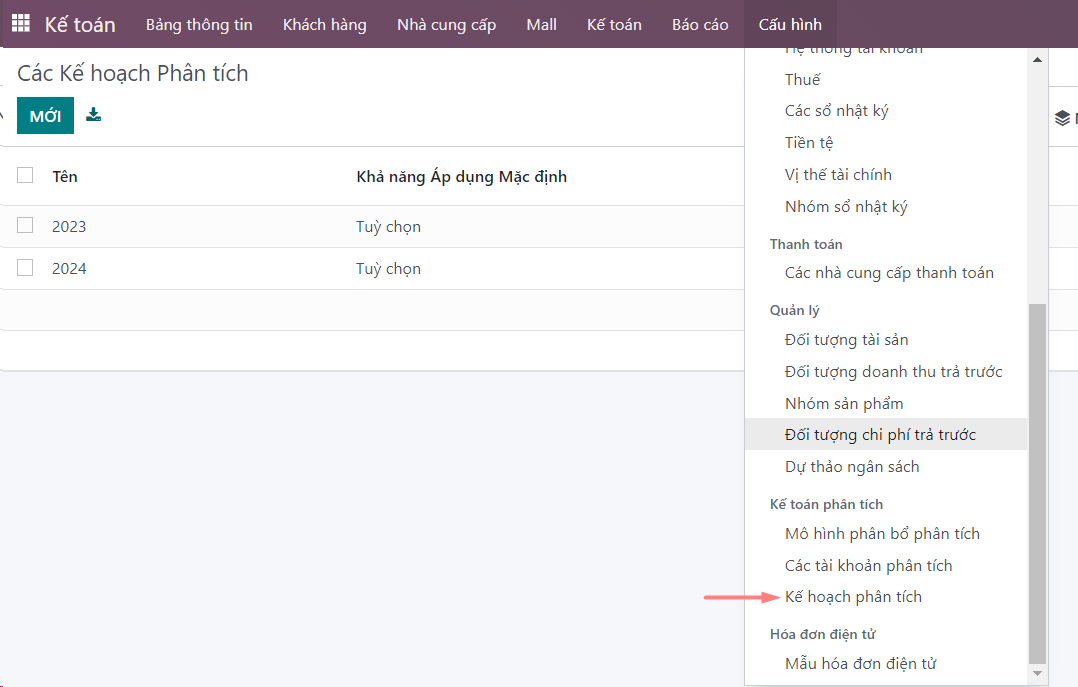Screen dimensions: 1078x687
Task: Tick the select-all header checkbox
Action: point(25,175)
